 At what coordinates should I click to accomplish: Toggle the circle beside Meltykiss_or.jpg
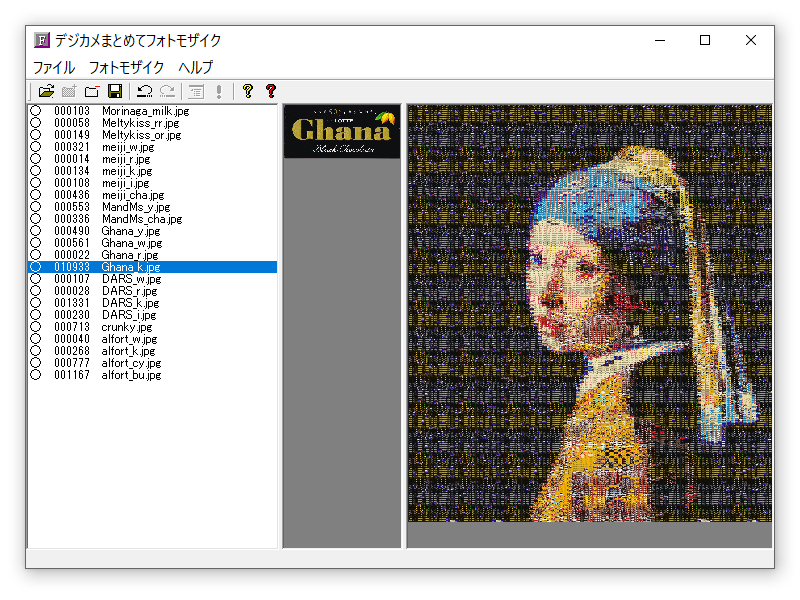(35, 135)
